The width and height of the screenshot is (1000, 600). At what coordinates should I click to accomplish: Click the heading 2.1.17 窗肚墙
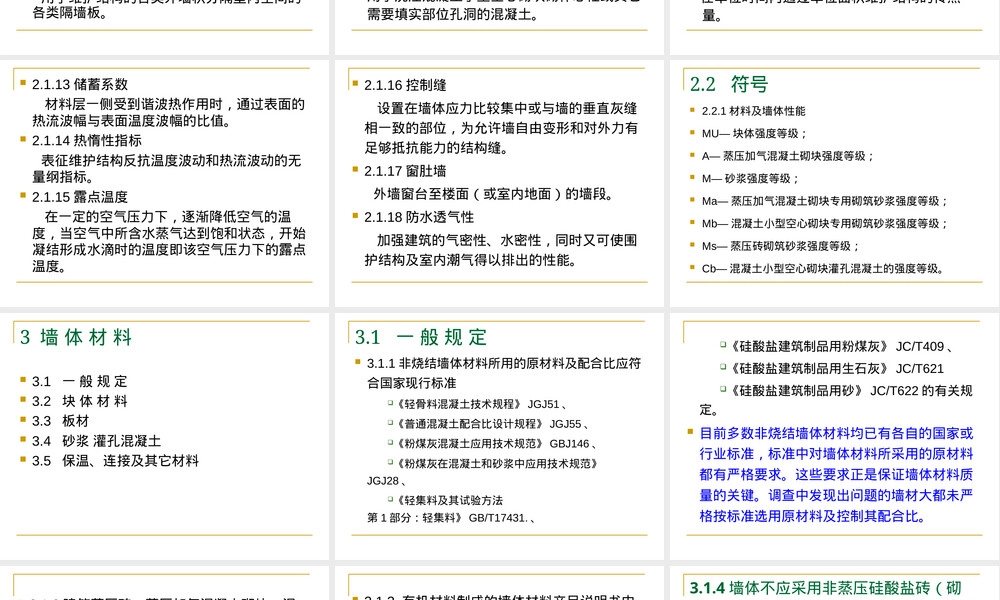pyautogui.click(x=405, y=171)
